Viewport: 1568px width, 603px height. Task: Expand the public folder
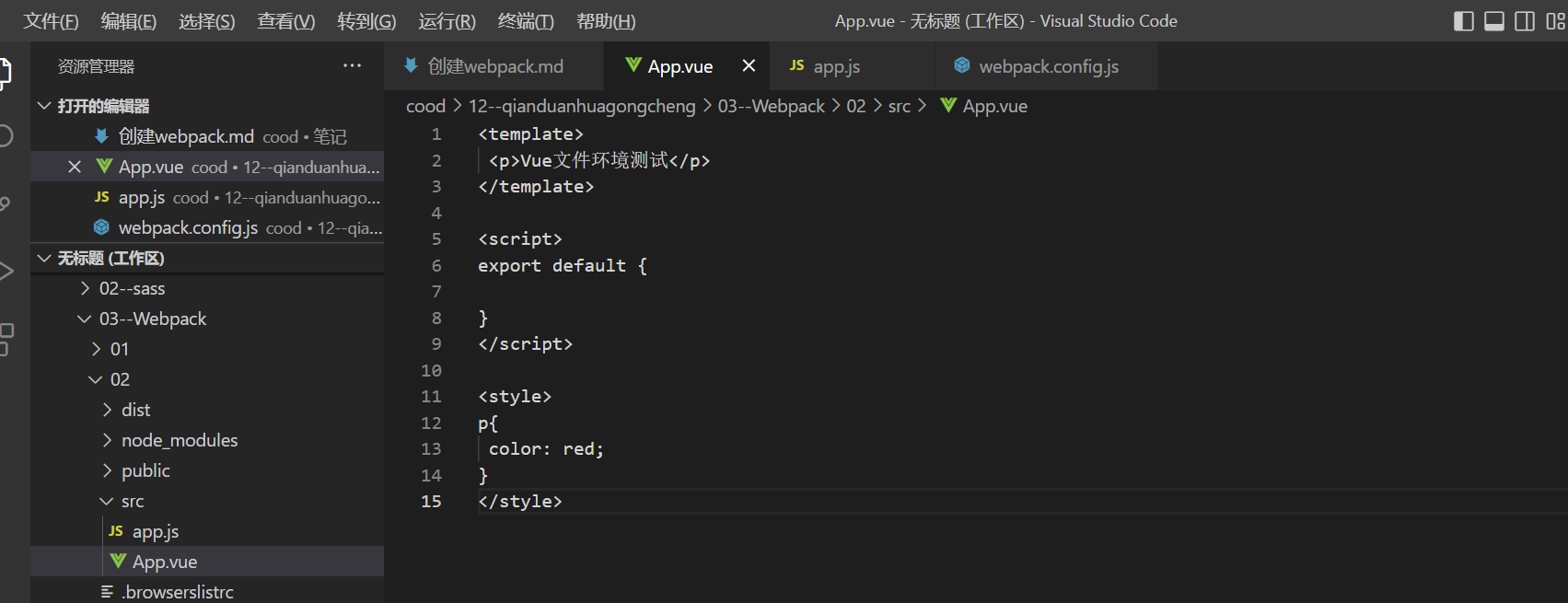pos(108,470)
